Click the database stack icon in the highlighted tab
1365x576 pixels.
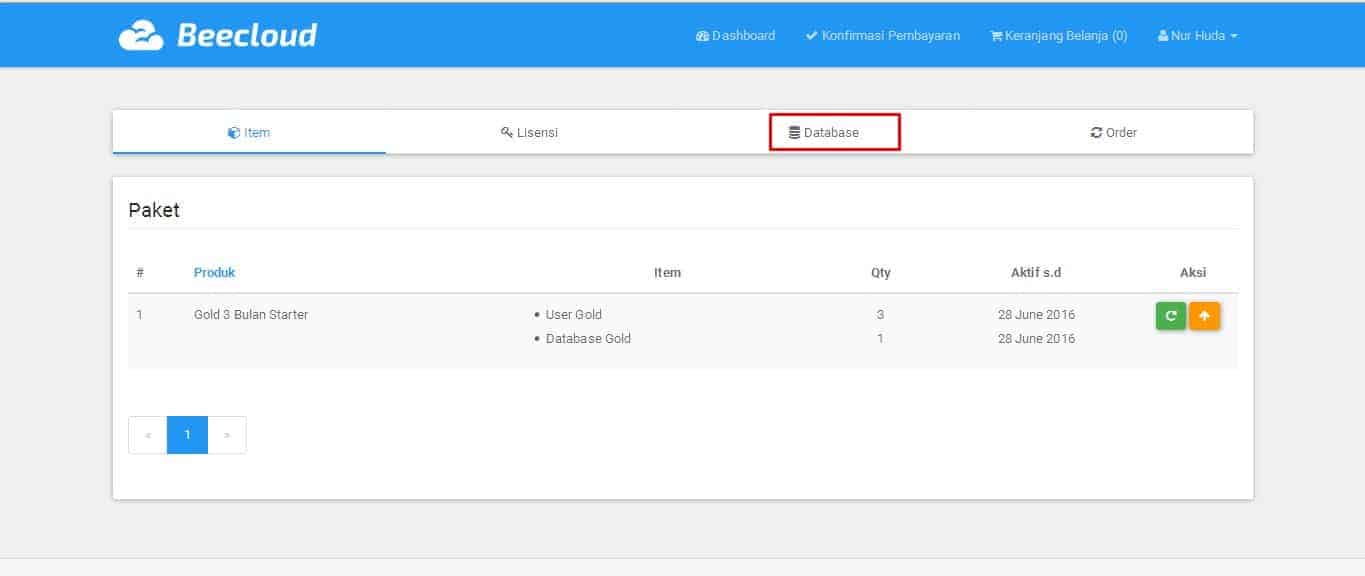(793, 131)
